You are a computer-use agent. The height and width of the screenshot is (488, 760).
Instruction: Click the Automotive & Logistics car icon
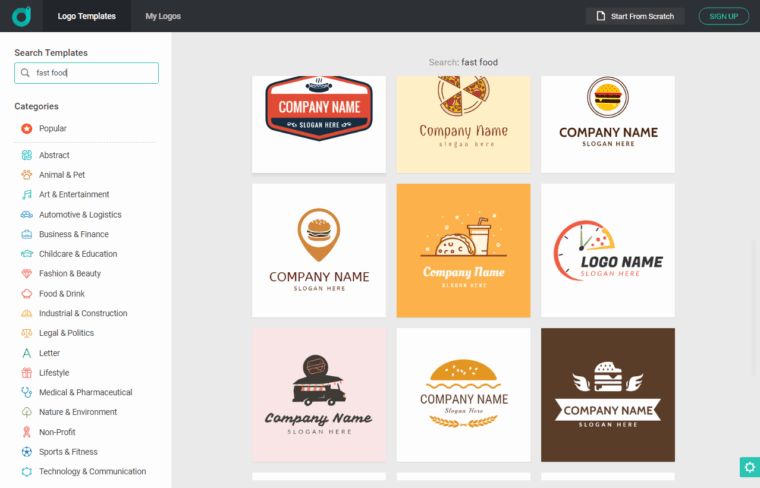tap(27, 215)
